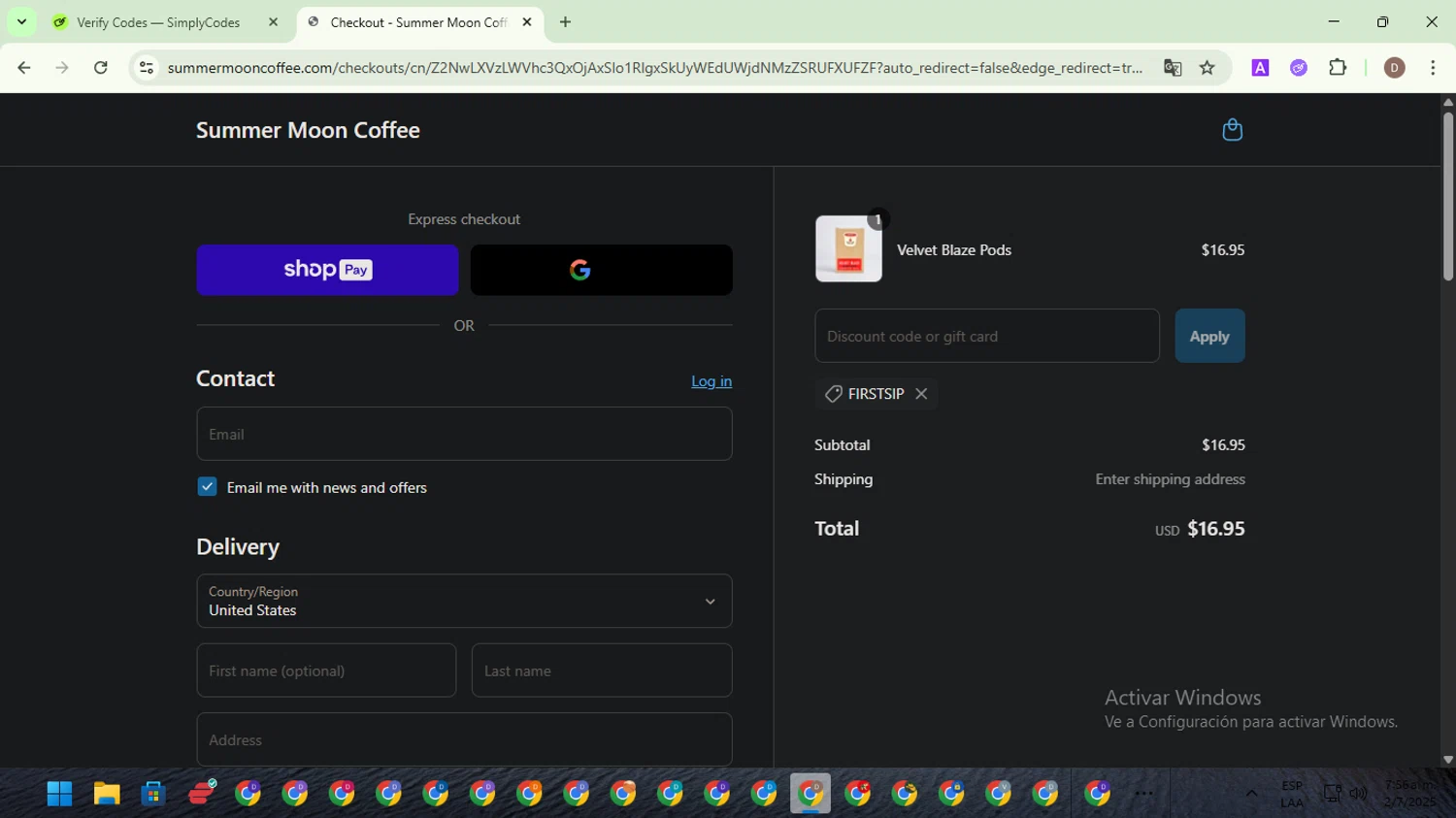Focus the Email input field
The height and width of the screenshot is (818, 1456).
coord(464,434)
